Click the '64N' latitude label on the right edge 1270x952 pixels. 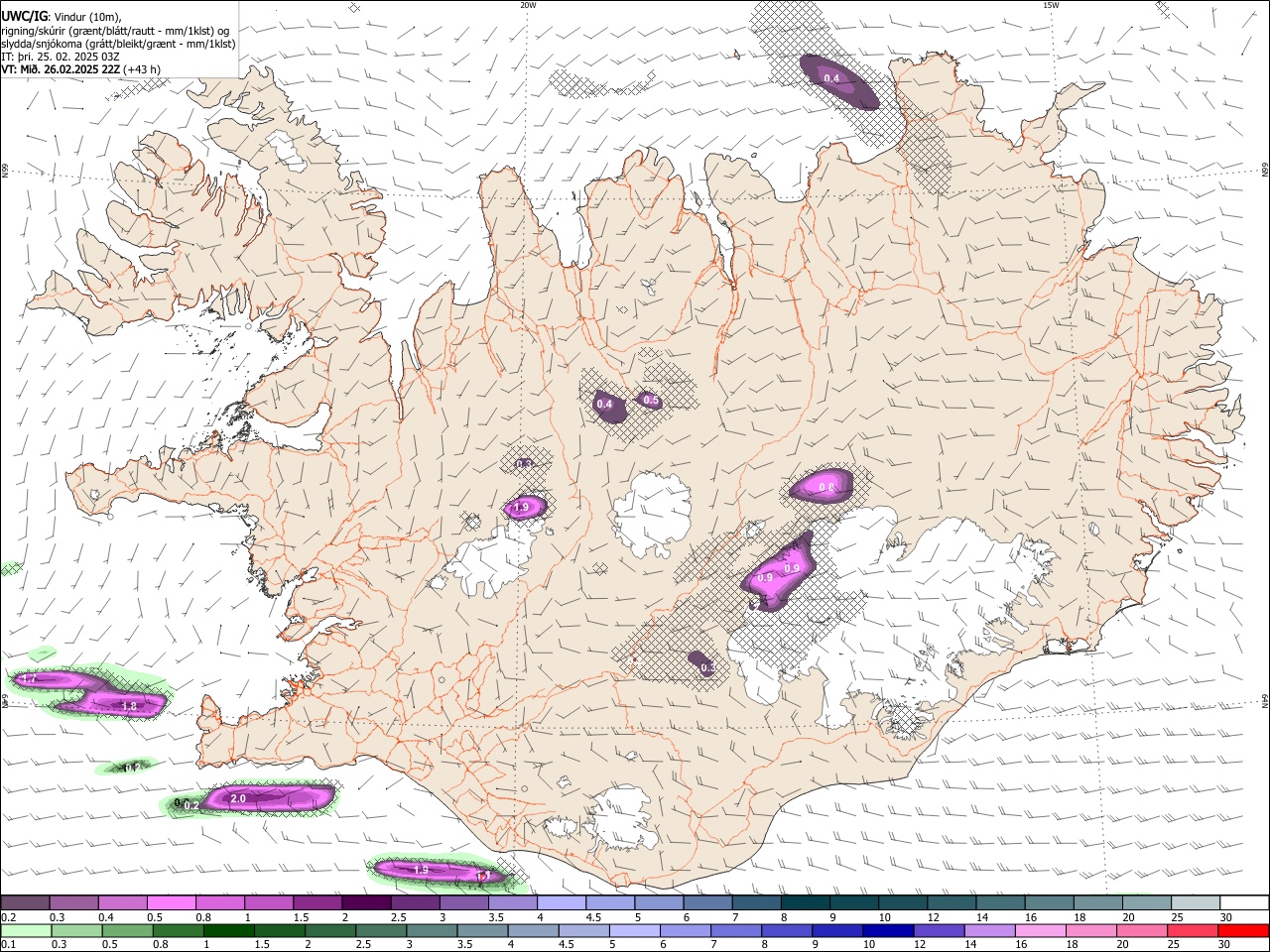pos(1265,700)
